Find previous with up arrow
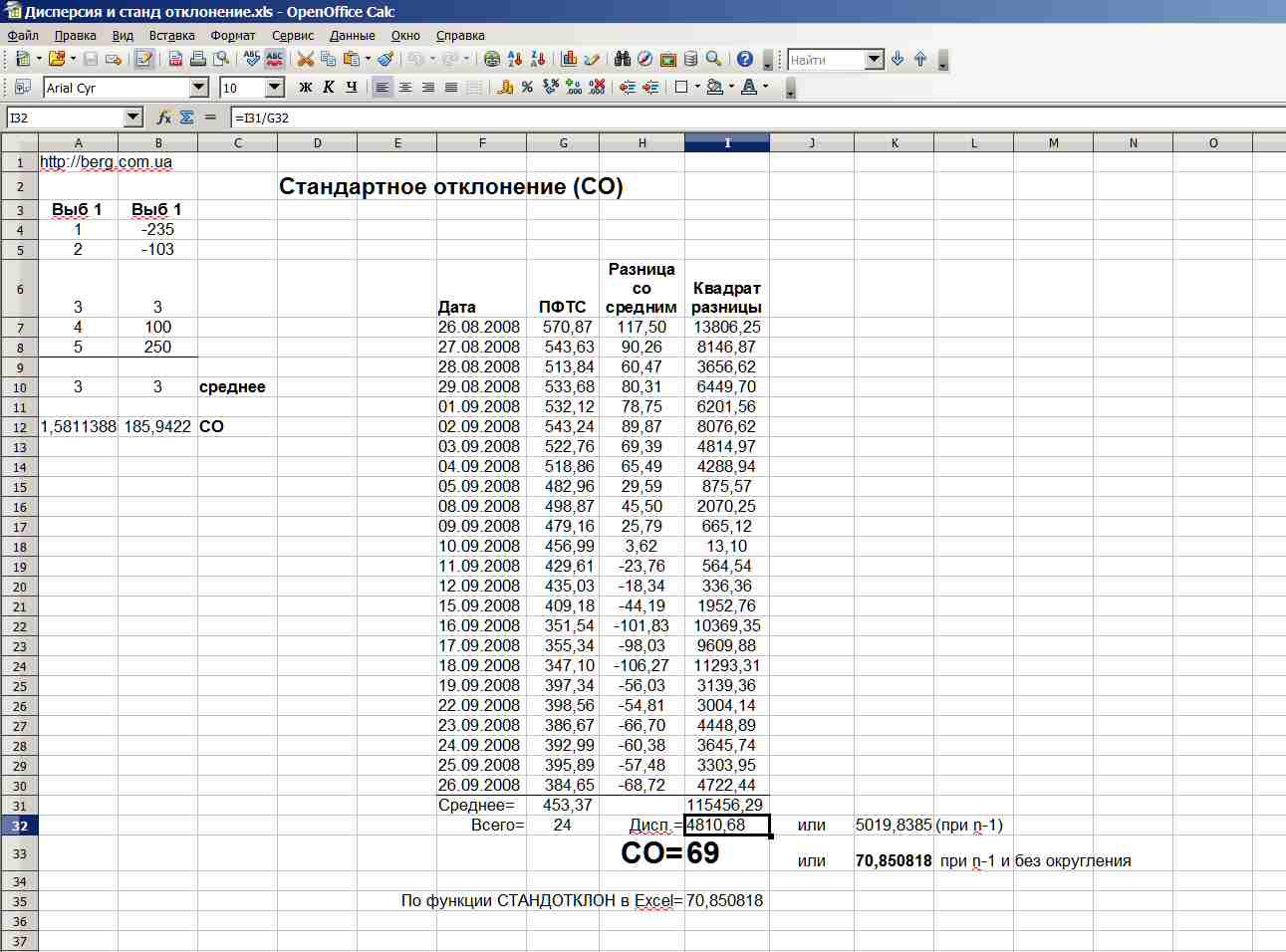1286x952 pixels. pos(920,60)
